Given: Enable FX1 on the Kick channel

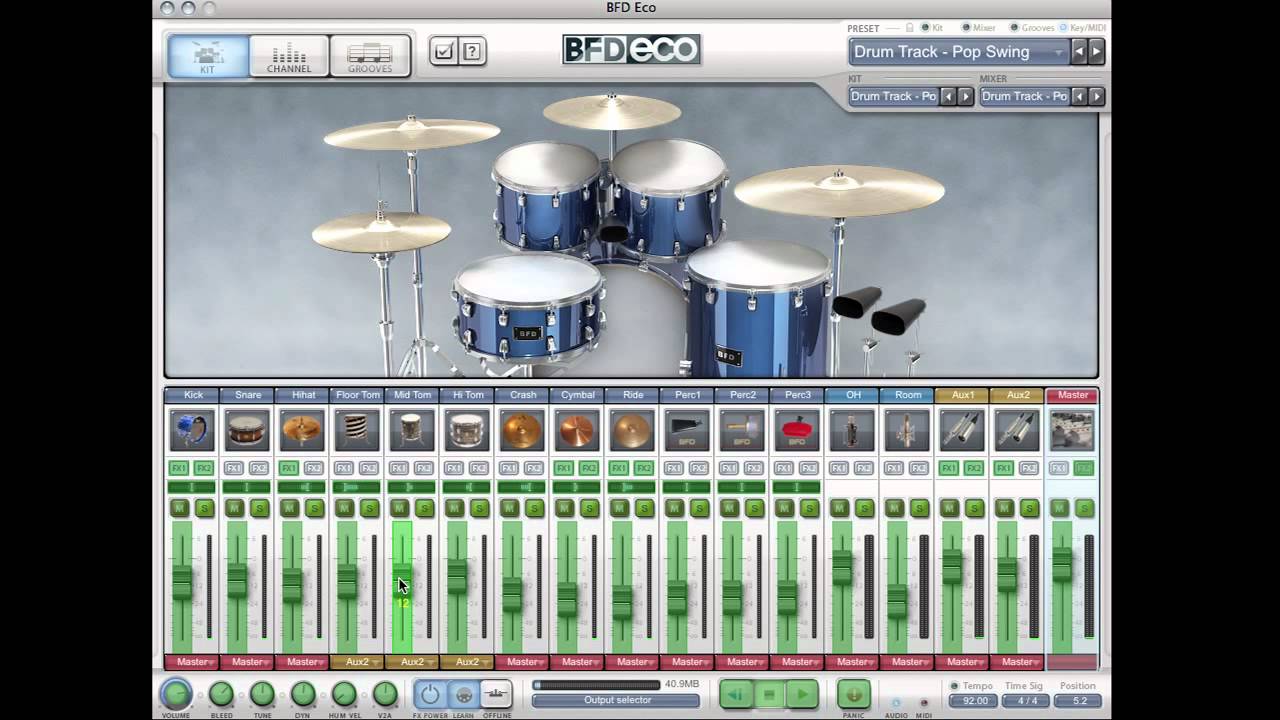Looking at the screenshot, I should (179, 468).
